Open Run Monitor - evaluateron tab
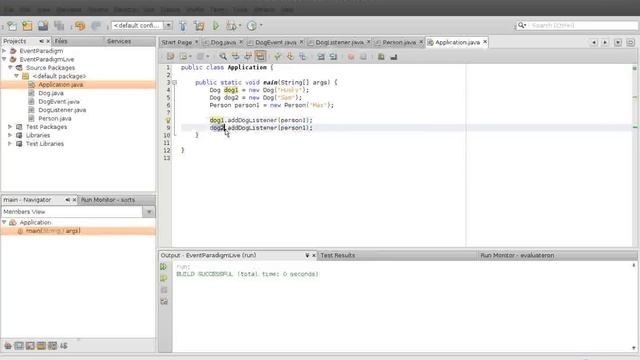This screenshot has width=640, height=360. click(x=517, y=256)
